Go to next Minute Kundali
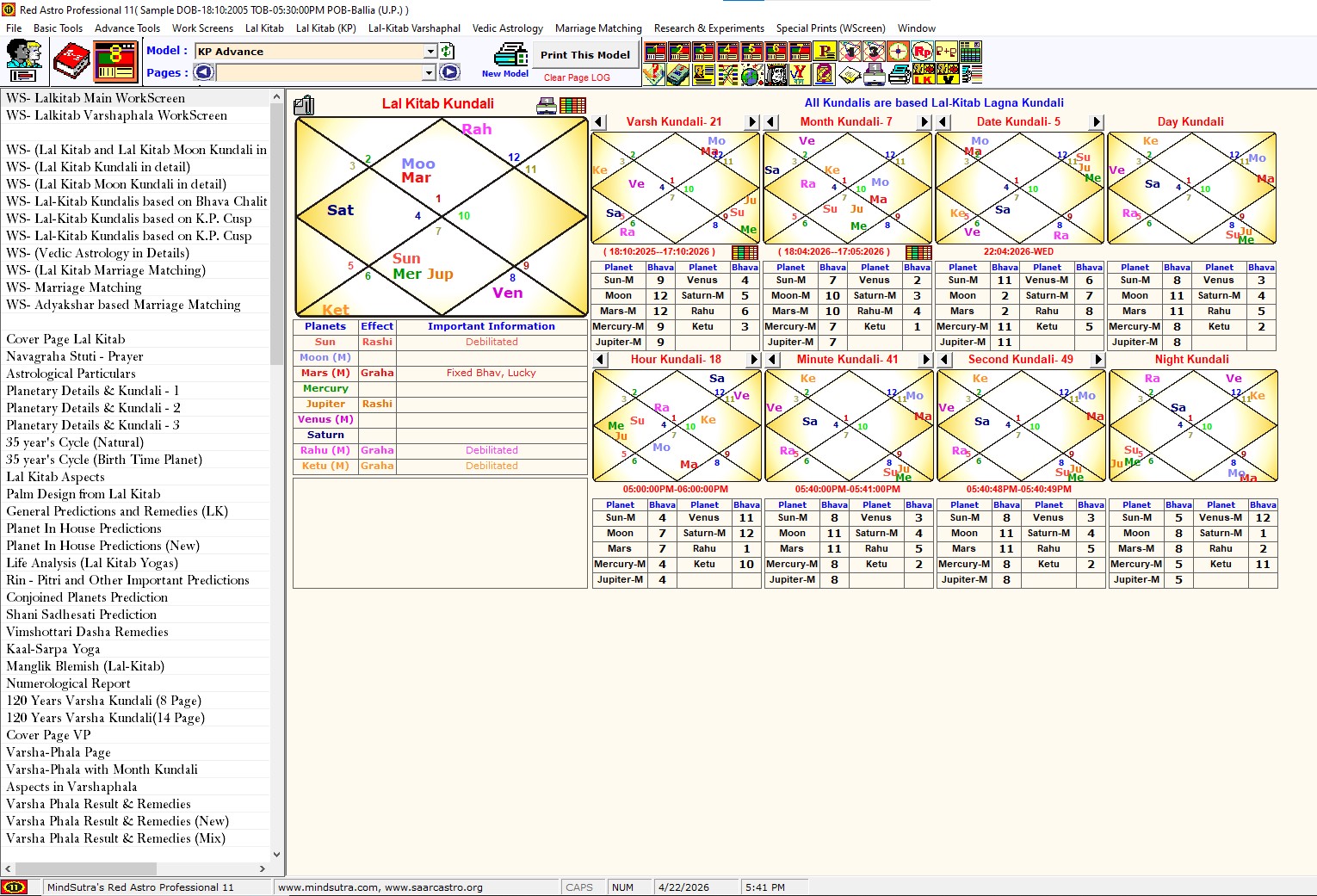1317x896 pixels. [926, 360]
